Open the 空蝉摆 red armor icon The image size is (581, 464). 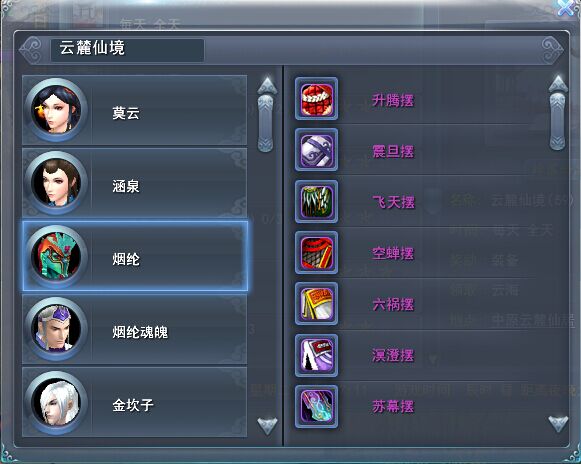(316, 252)
